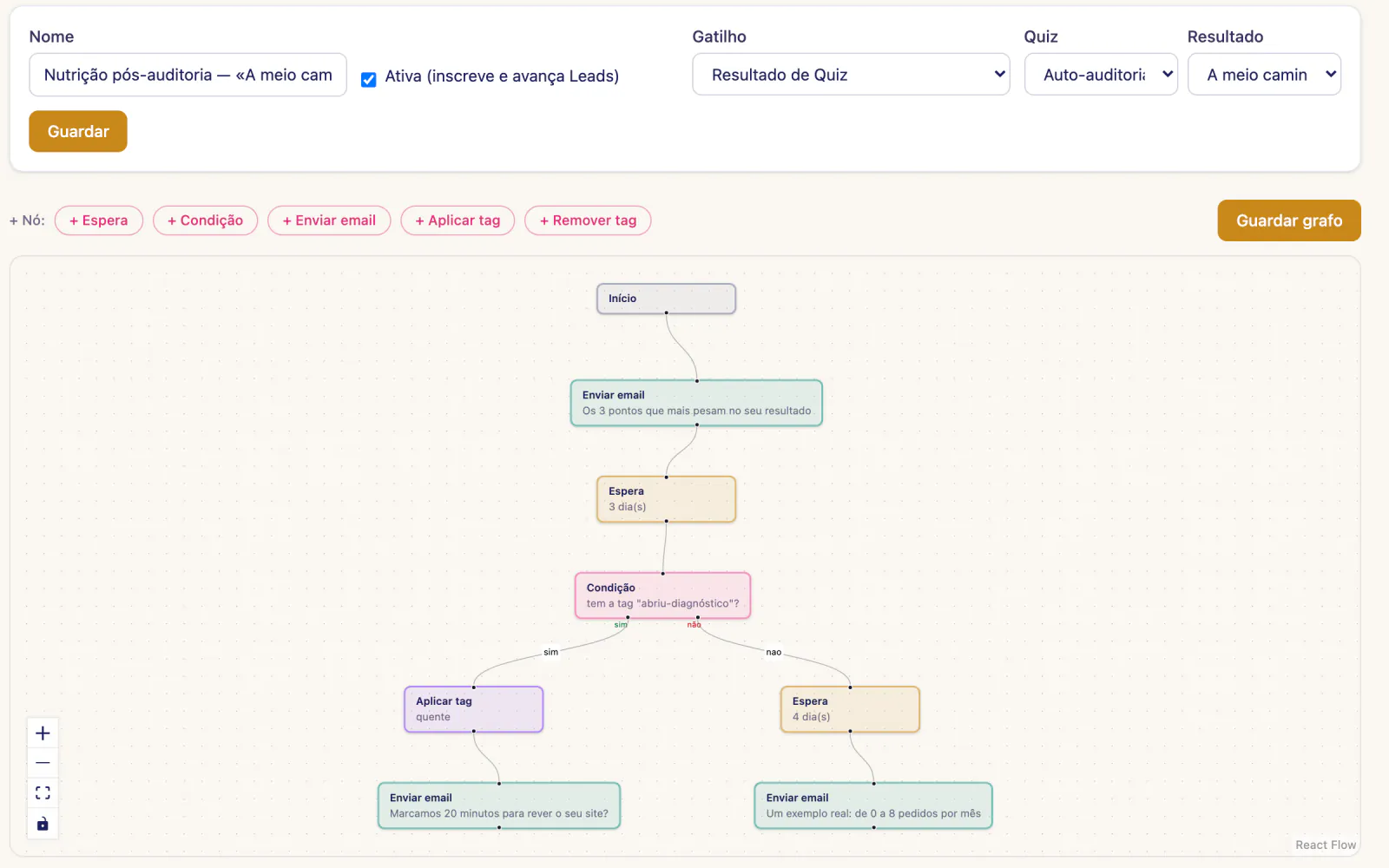This screenshot has height=868, width=1389.
Task: Add a Remover tag node
Action: pyautogui.click(x=588, y=220)
